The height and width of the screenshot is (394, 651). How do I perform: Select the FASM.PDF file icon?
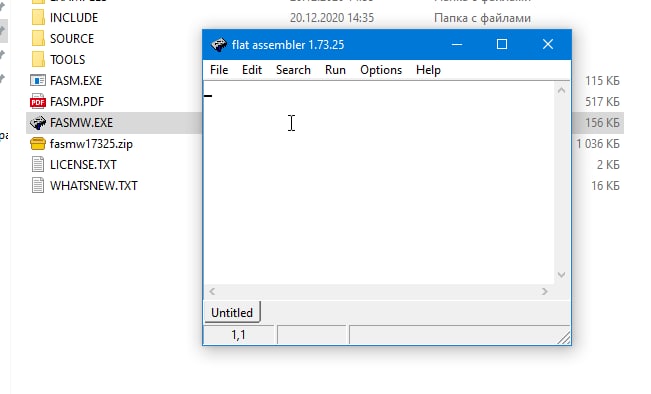(38, 101)
